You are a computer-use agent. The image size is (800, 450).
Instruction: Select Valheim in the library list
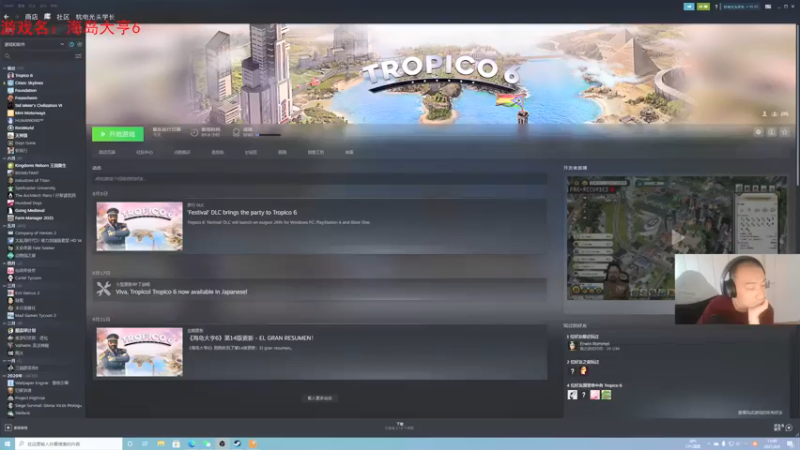coord(31,345)
